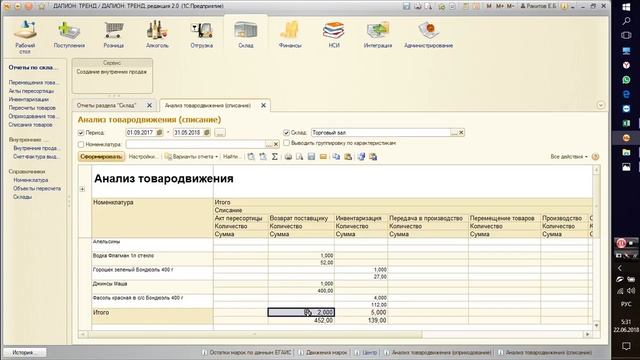640x360 pixels.
Task: Clear the Склад field value
Action: [461, 133]
